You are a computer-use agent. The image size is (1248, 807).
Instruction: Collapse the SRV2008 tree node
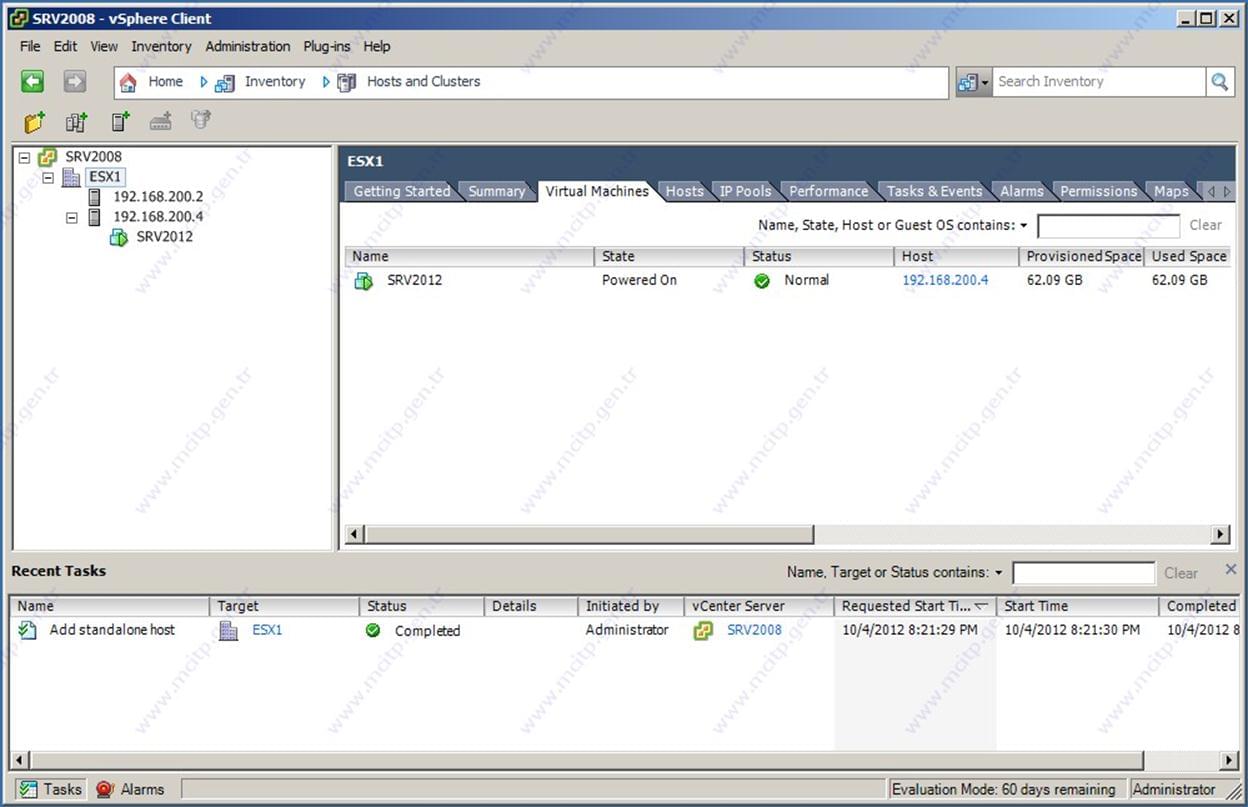tap(24, 158)
